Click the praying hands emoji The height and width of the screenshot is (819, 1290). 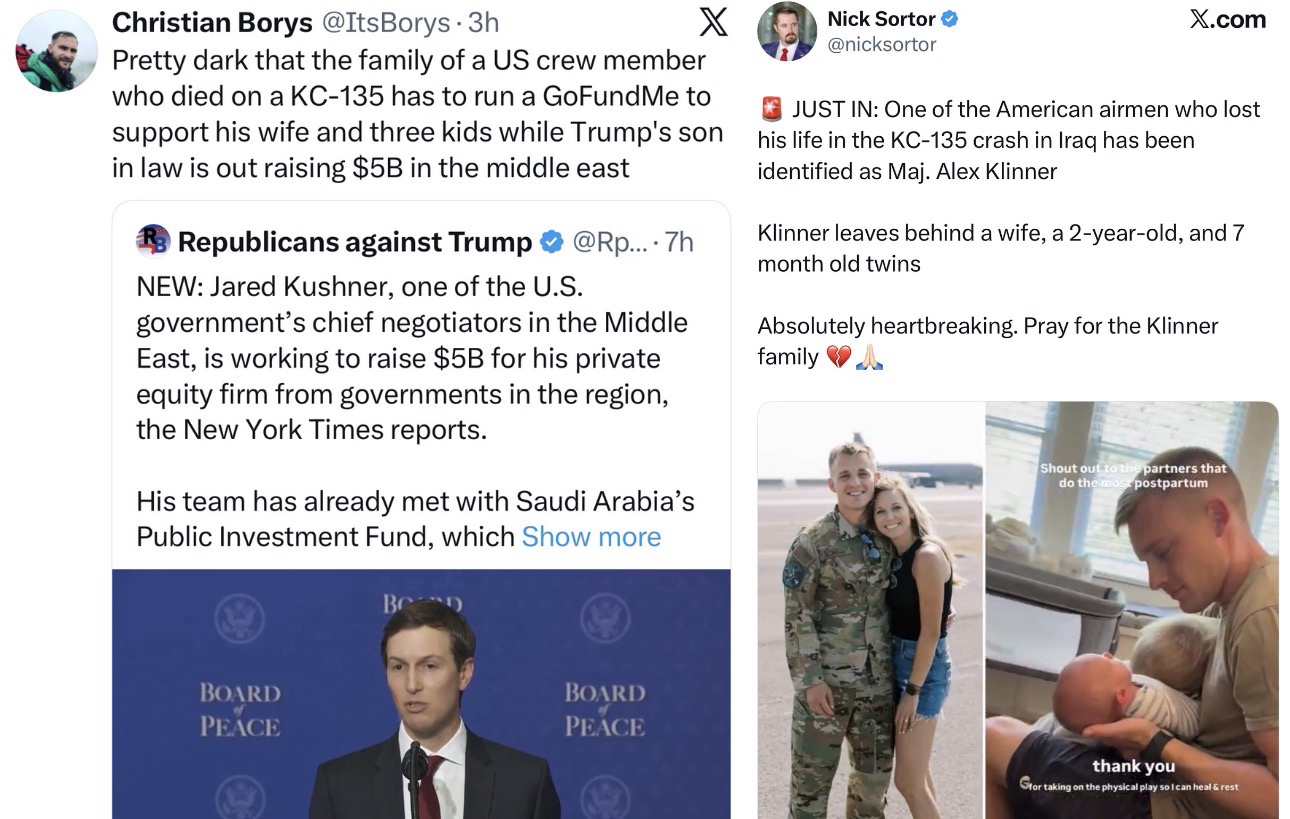869,357
